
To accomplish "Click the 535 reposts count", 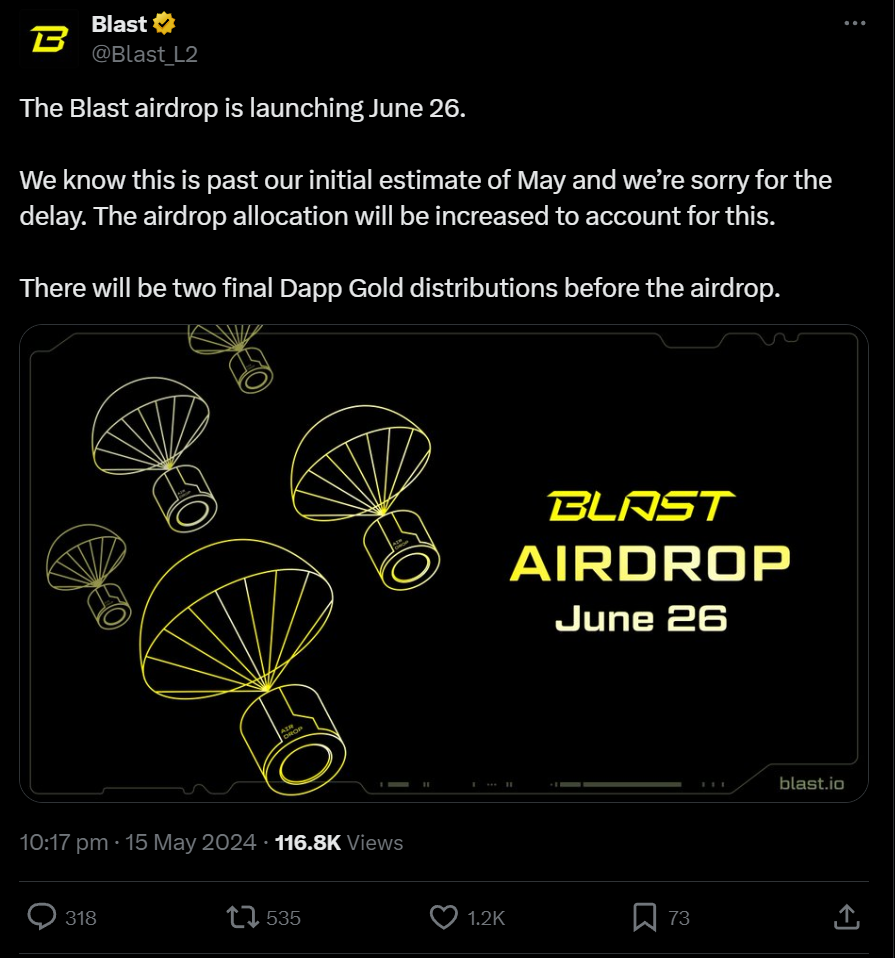I will click(x=283, y=918).
